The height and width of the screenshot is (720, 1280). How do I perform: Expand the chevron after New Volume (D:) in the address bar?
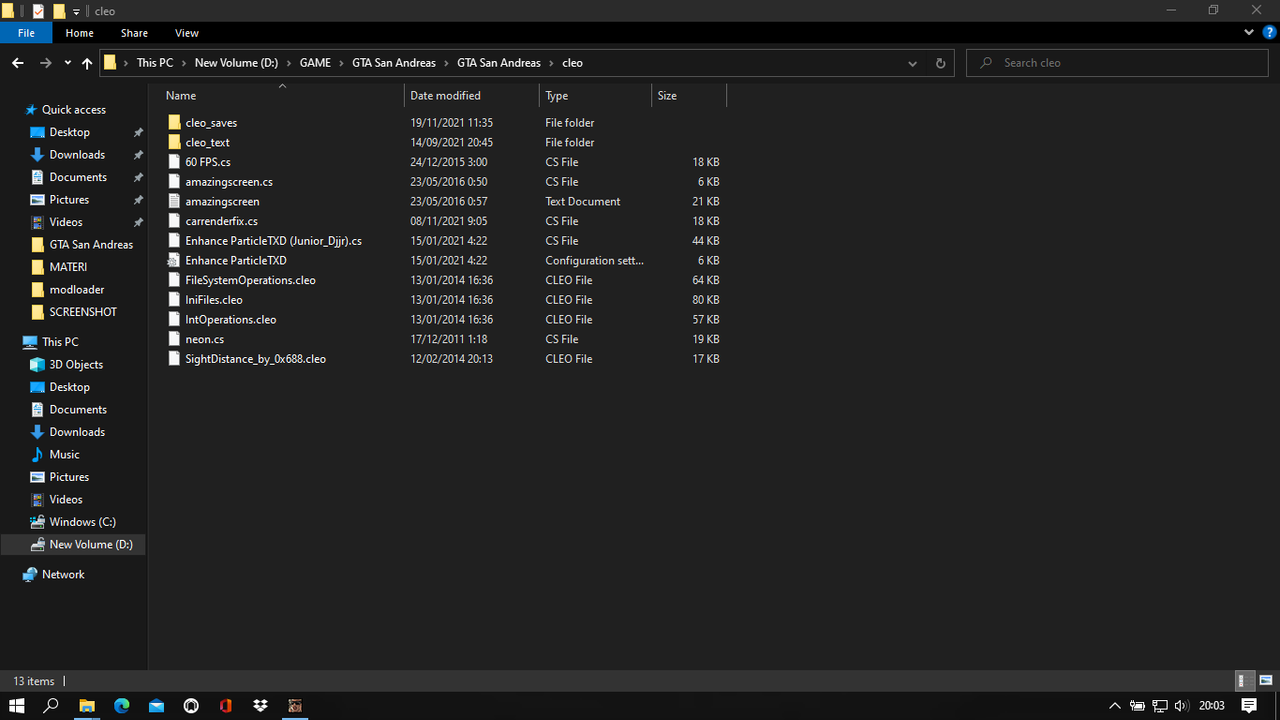pyautogui.click(x=289, y=63)
